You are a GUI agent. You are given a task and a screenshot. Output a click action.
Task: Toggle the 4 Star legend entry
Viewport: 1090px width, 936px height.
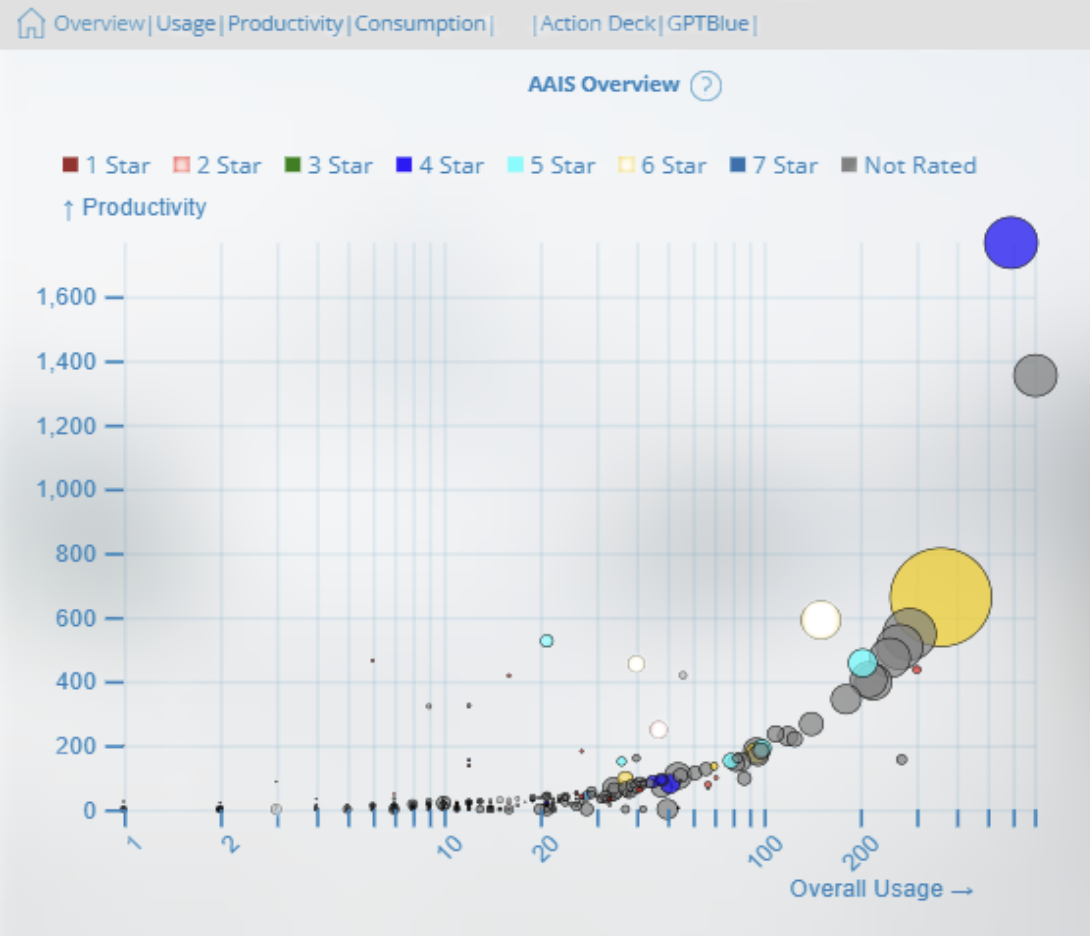tap(440, 166)
